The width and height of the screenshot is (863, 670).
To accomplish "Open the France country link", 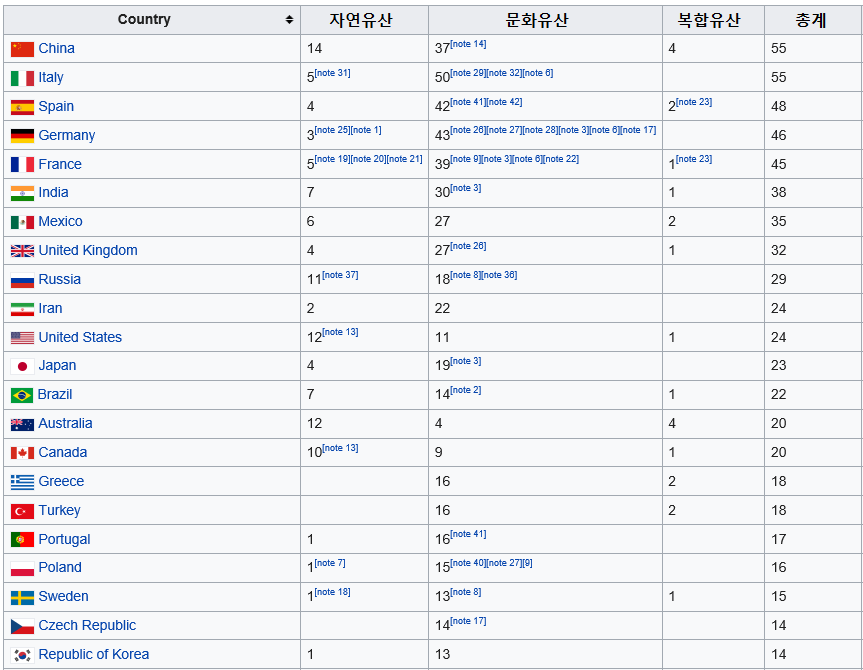I will 60,164.
